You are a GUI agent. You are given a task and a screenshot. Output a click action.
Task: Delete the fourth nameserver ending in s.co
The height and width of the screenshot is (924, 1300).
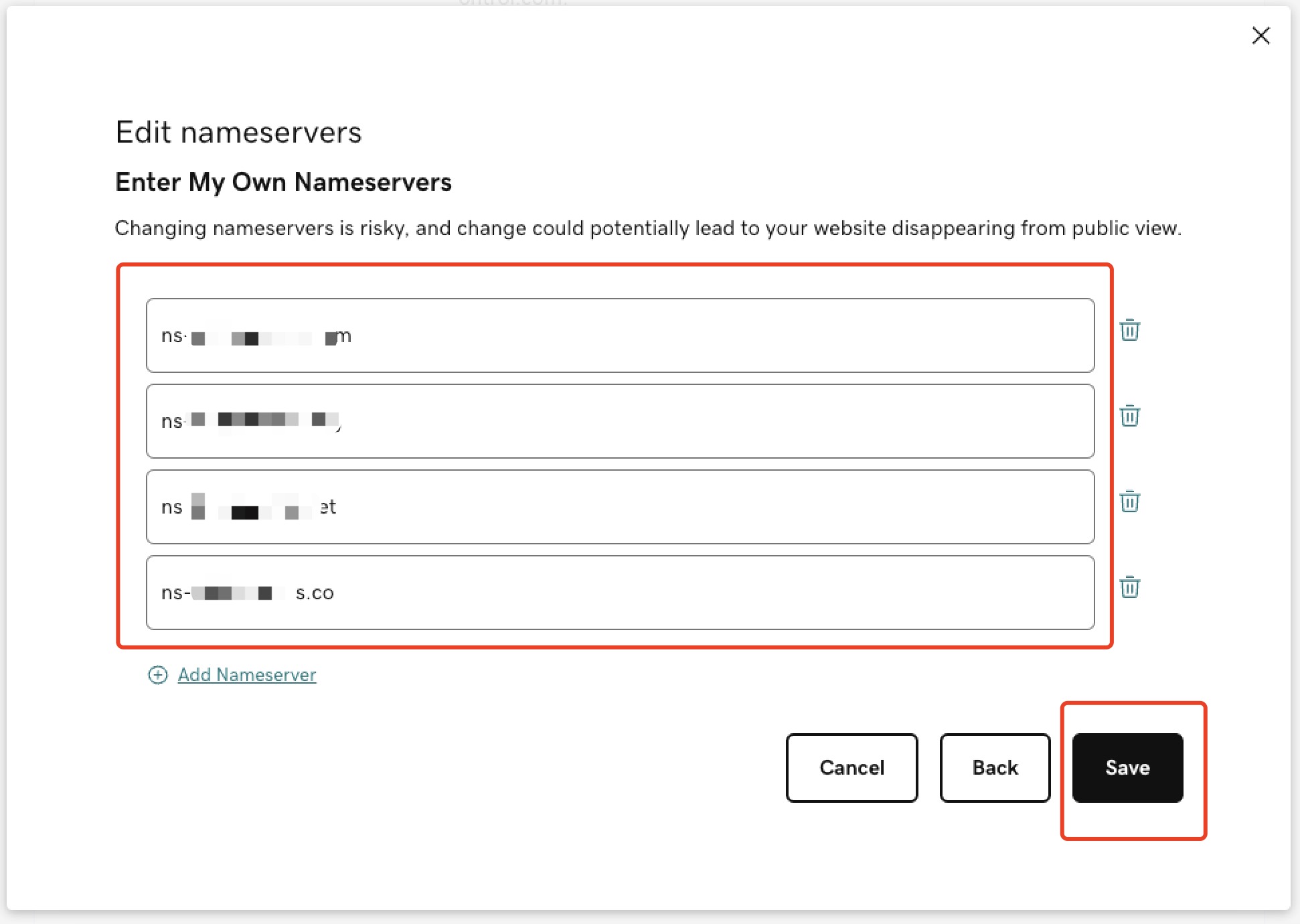tap(1129, 587)
